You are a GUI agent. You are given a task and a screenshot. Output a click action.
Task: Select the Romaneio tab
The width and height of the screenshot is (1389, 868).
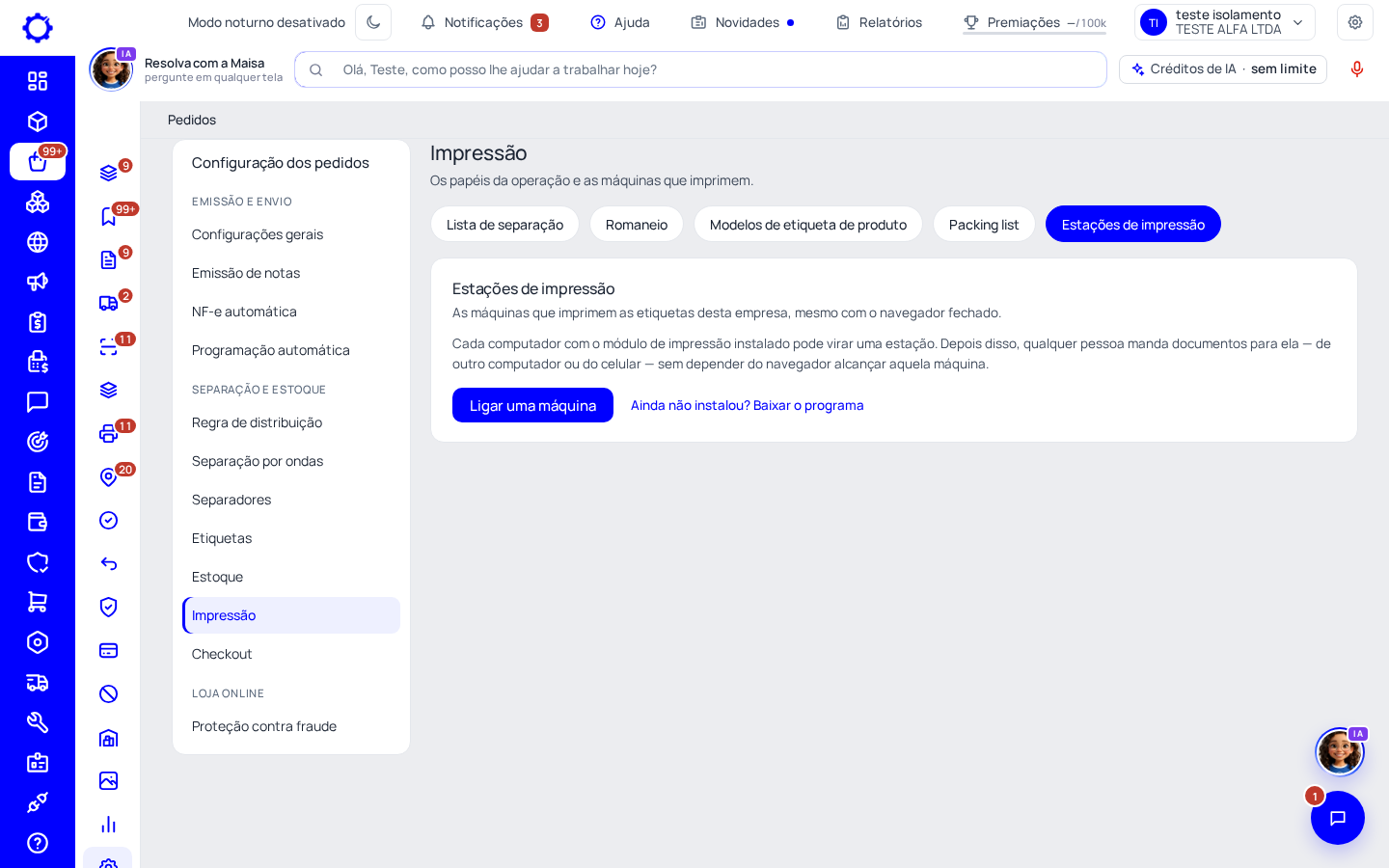[637, 225]
